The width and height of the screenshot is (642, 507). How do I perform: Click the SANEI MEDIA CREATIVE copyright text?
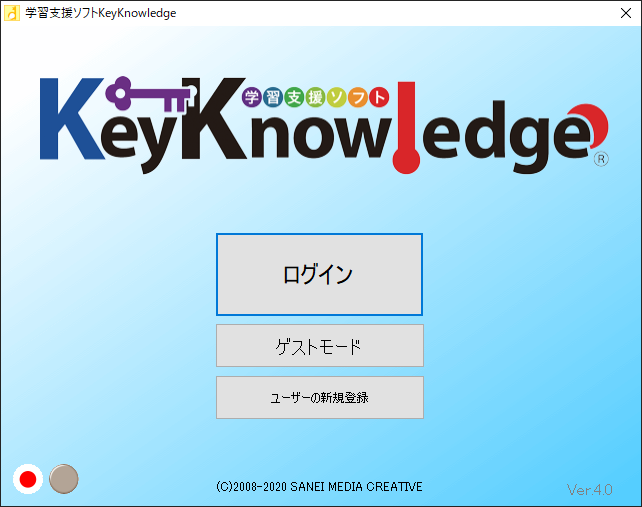pyautogui.click(x=319, y=487)
